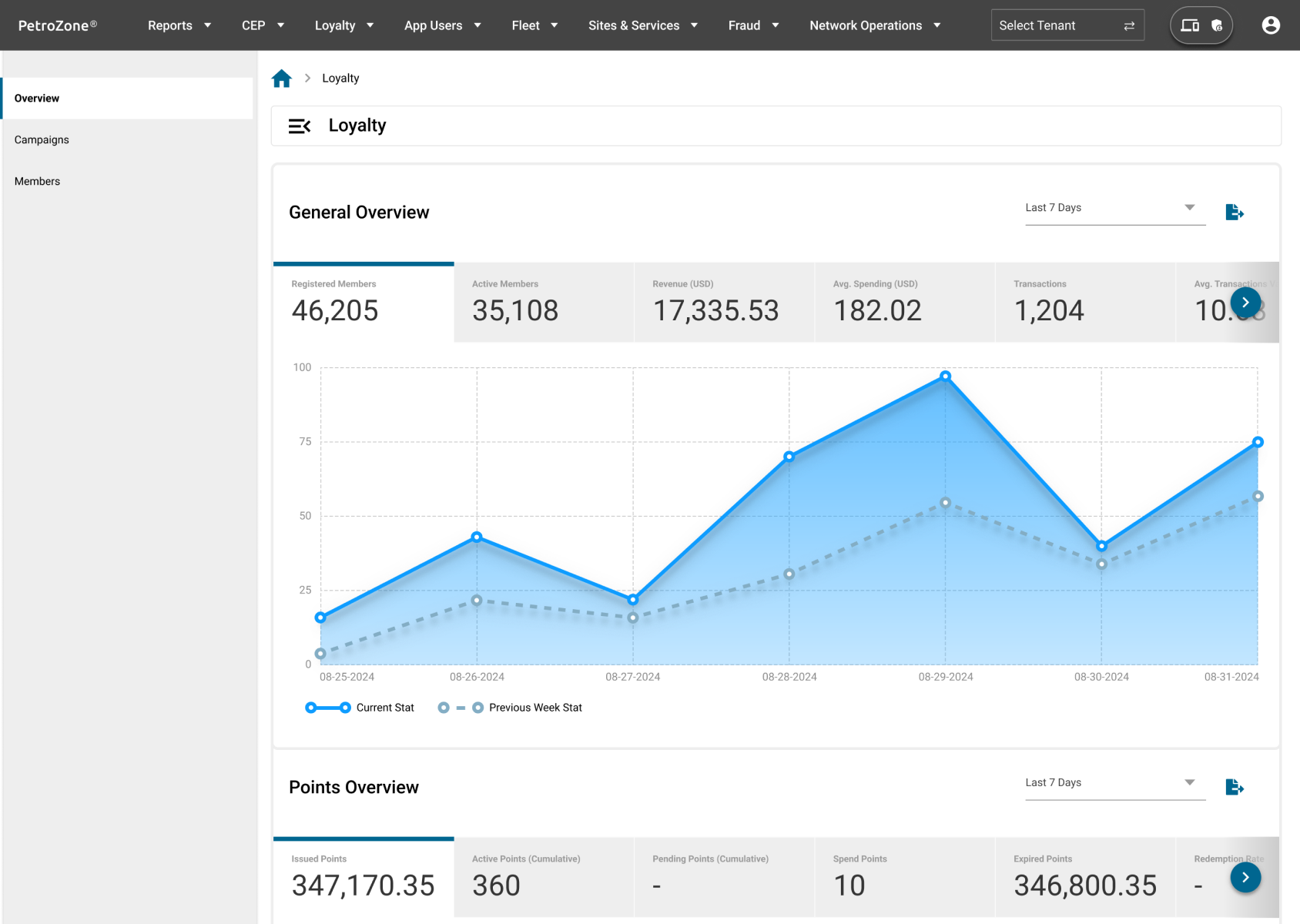Click the home breadcrumb icon
This screenshot has height=924, width=1300.
click(x=282, y=79)
